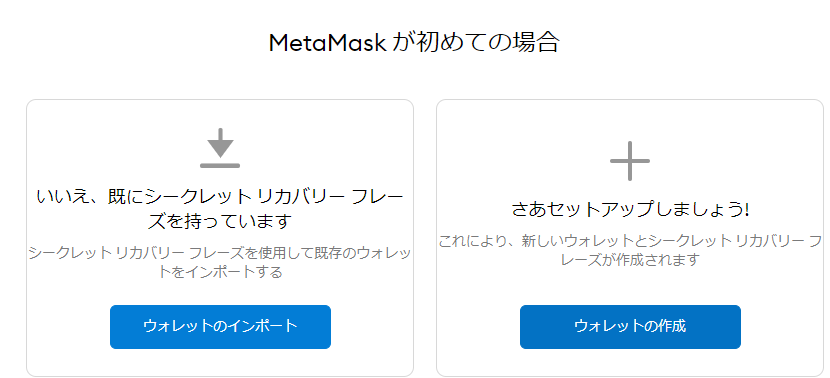
Task: Click the import download-arrow icon
Action: tap(220, 148)
